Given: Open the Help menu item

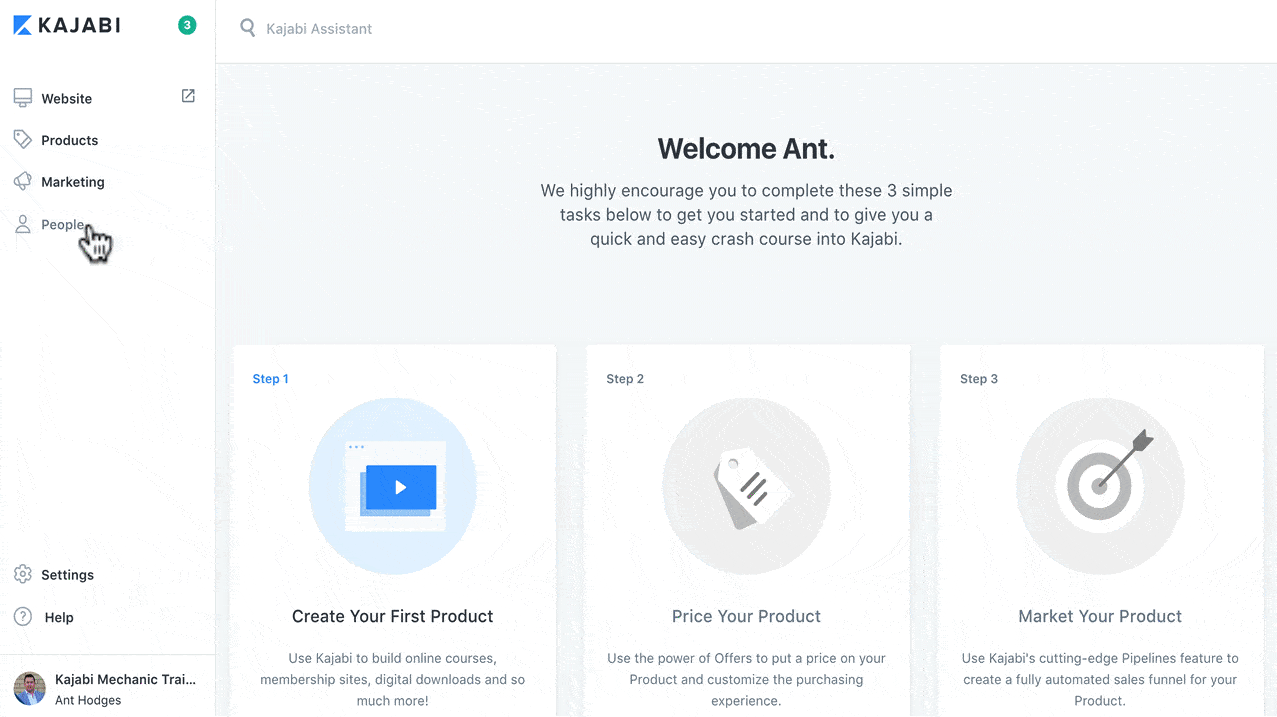Looking at the screenshot, I should 59,617.
